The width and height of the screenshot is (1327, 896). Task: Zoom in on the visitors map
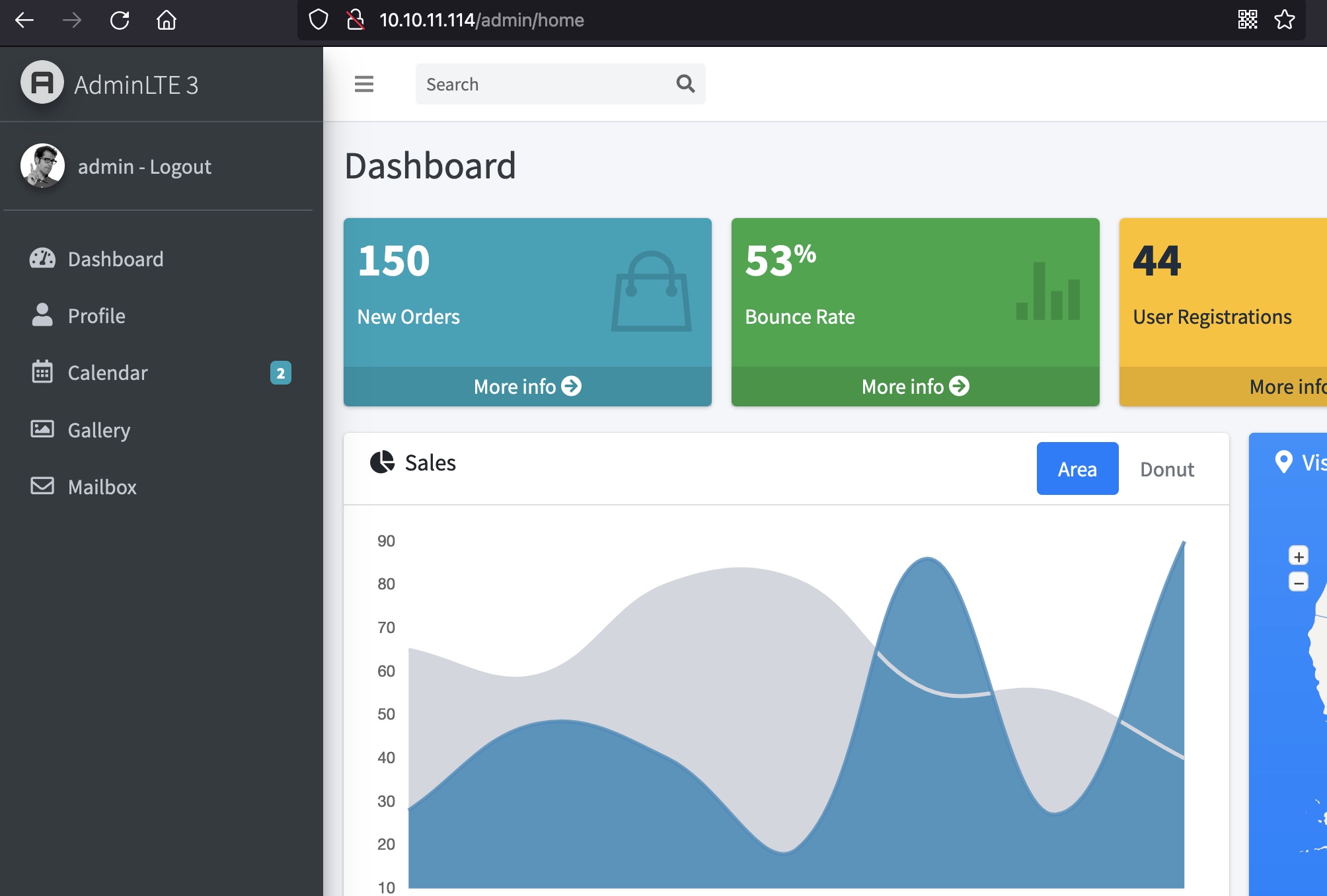pos(1298,556)
